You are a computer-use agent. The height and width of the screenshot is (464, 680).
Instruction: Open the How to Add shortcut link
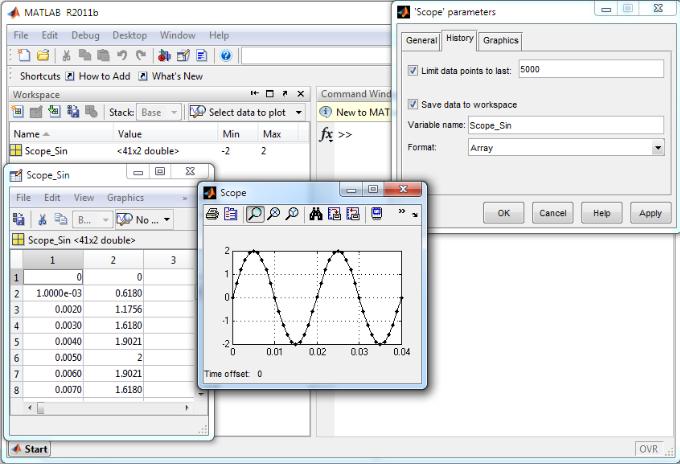point(98,76)
